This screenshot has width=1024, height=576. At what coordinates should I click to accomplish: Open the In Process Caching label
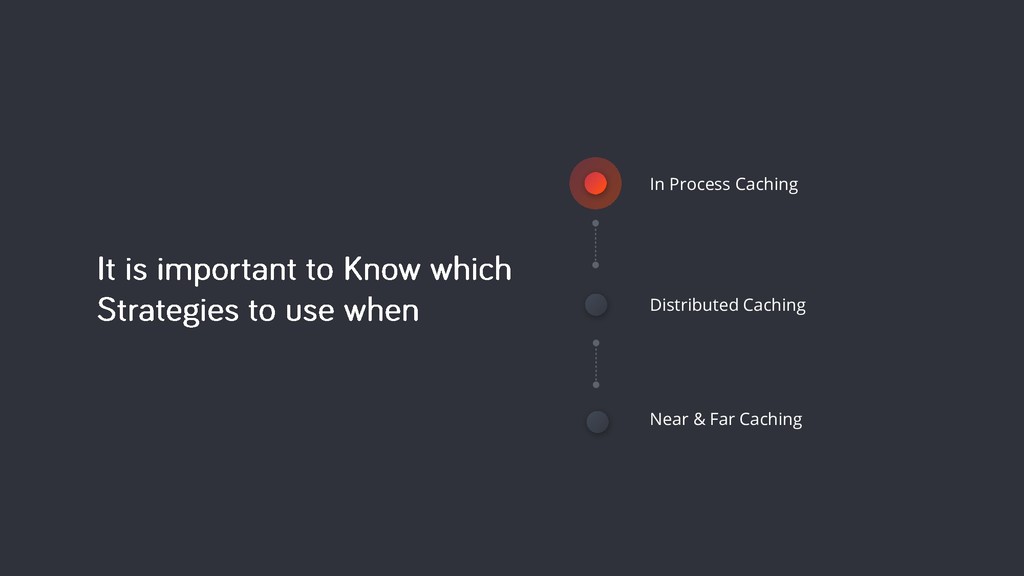coord(724,185)
